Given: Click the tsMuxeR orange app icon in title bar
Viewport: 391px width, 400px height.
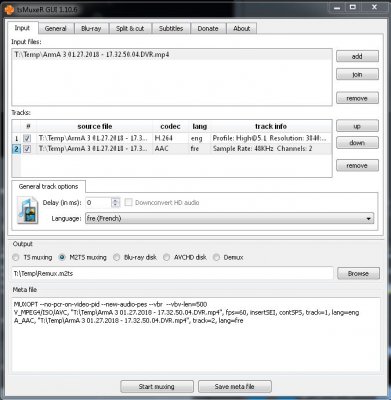Looking at the screenshot, I should (x=9, y=9).
